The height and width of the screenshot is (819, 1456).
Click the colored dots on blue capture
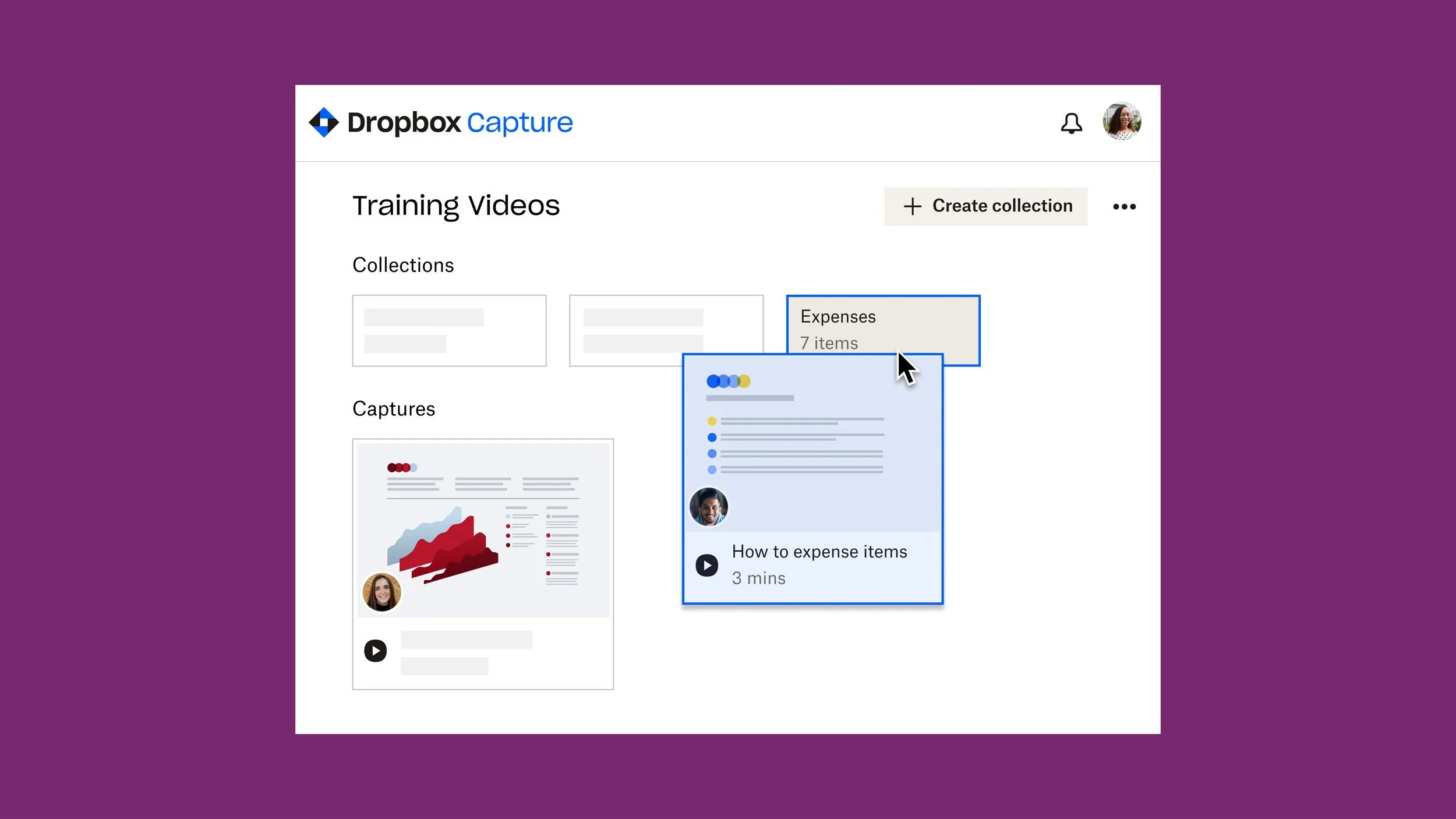click(728, 382)
